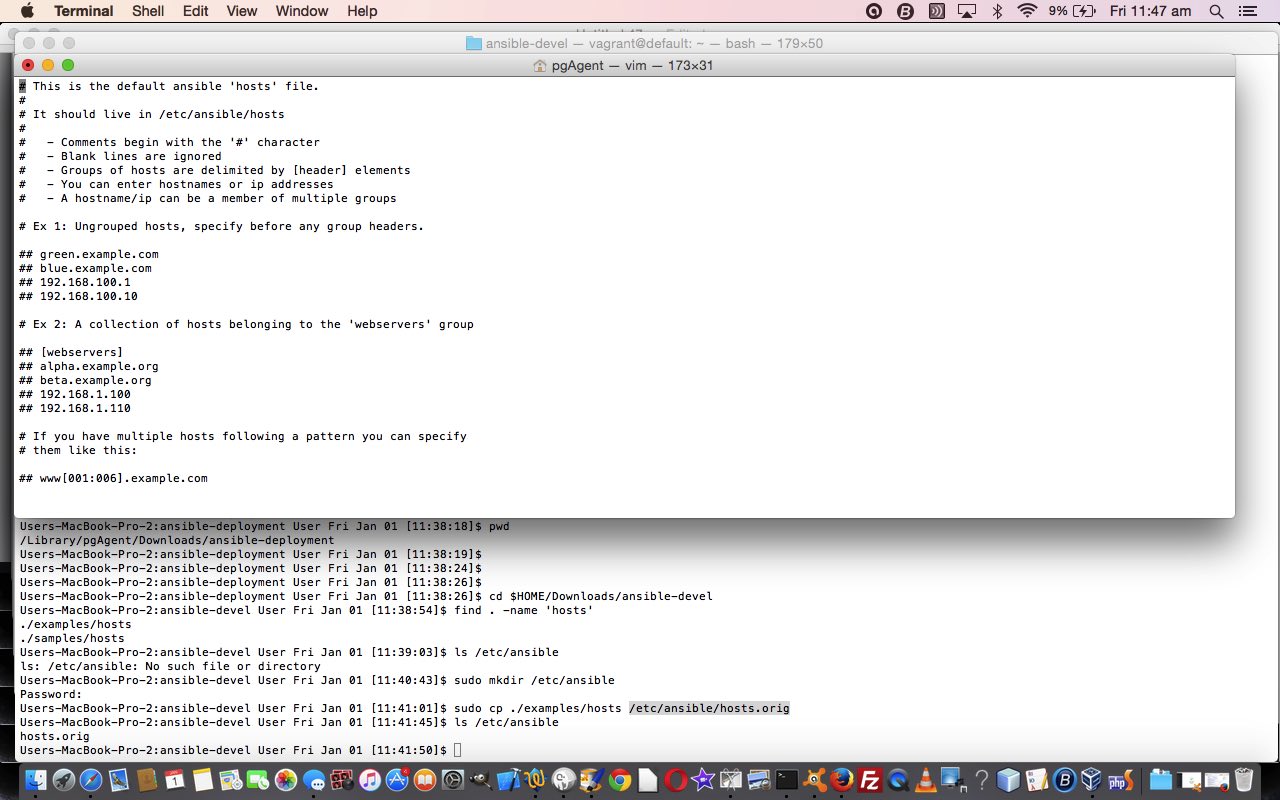Screen dimensions: 1280x800
Task: Launch VLC cone icon in Dock
Action: (x=926, y=780)
